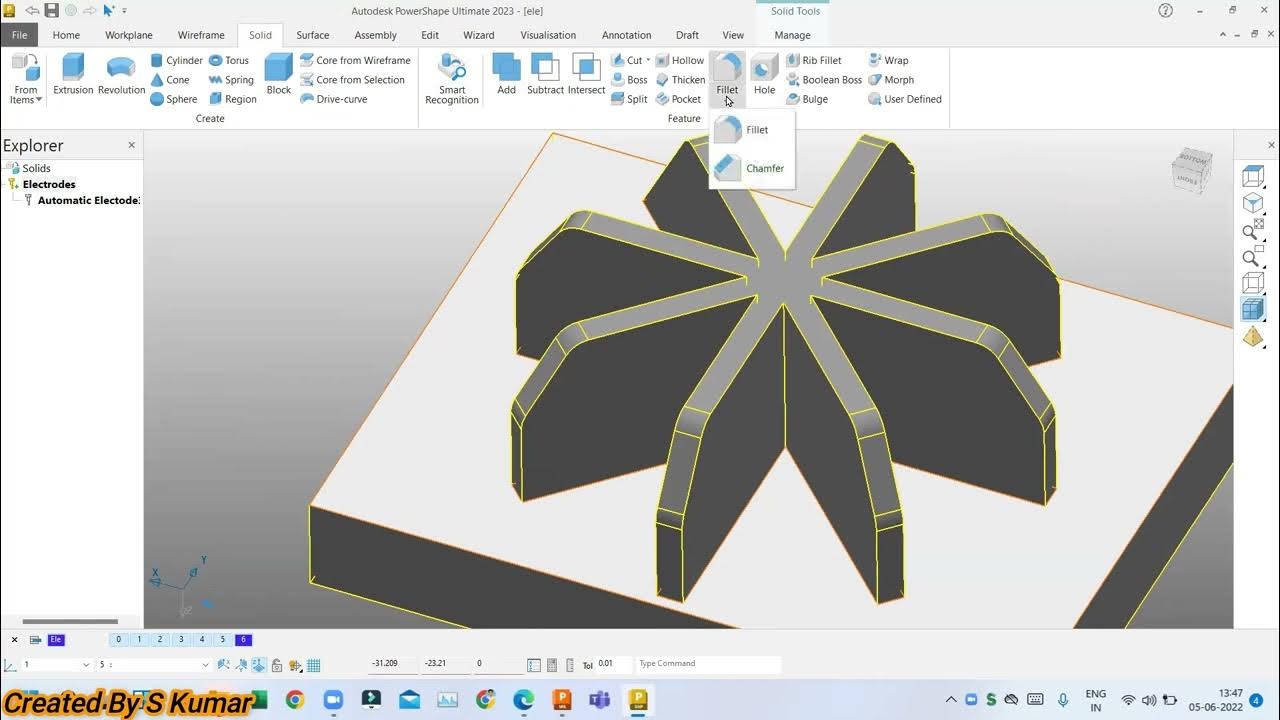Create a Torus primitive
Screen dimensions: 1280x720
click(229, 61)
